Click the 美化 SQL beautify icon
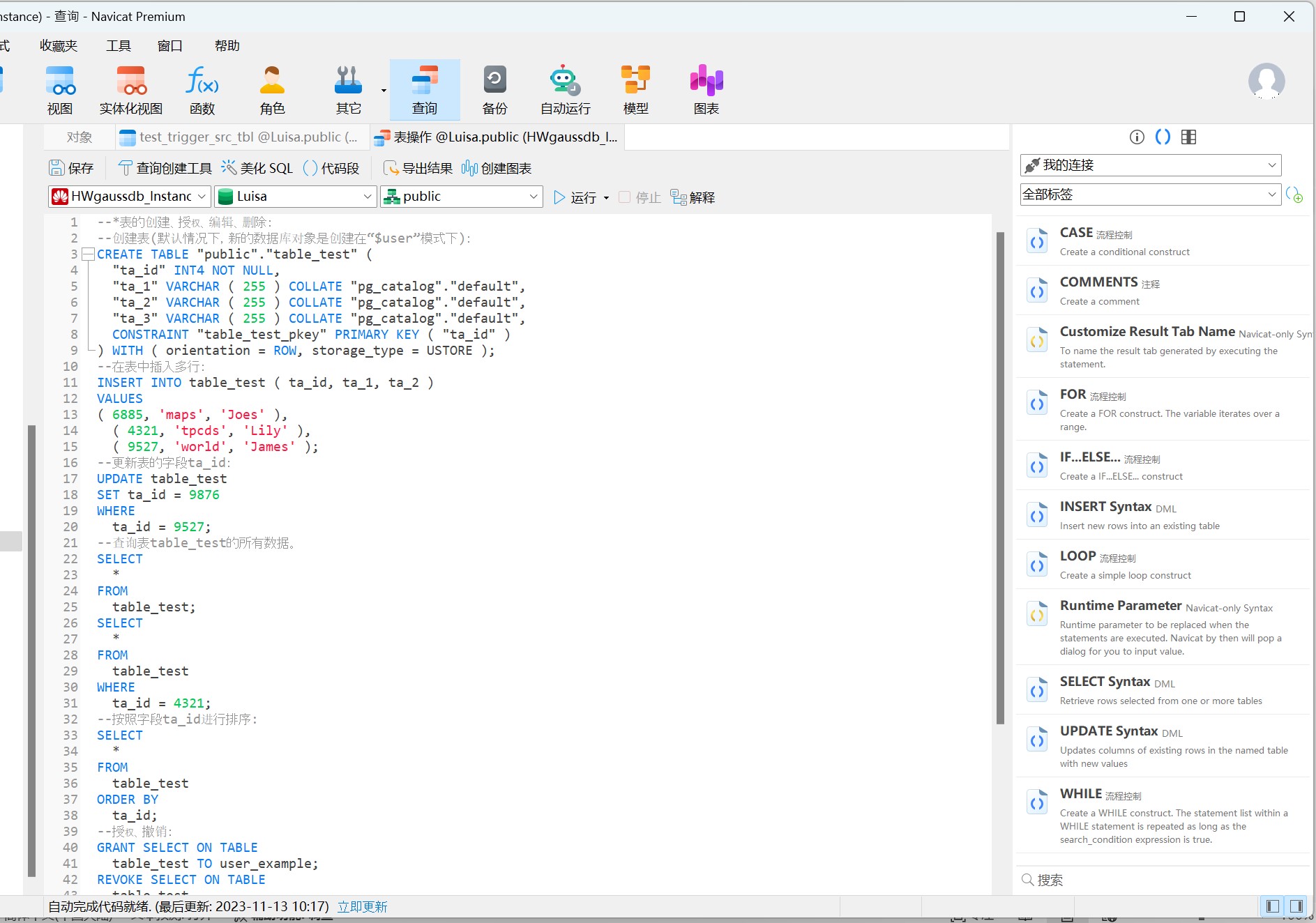The height and width of the screenshot is (923, 1316). [227, 167]
